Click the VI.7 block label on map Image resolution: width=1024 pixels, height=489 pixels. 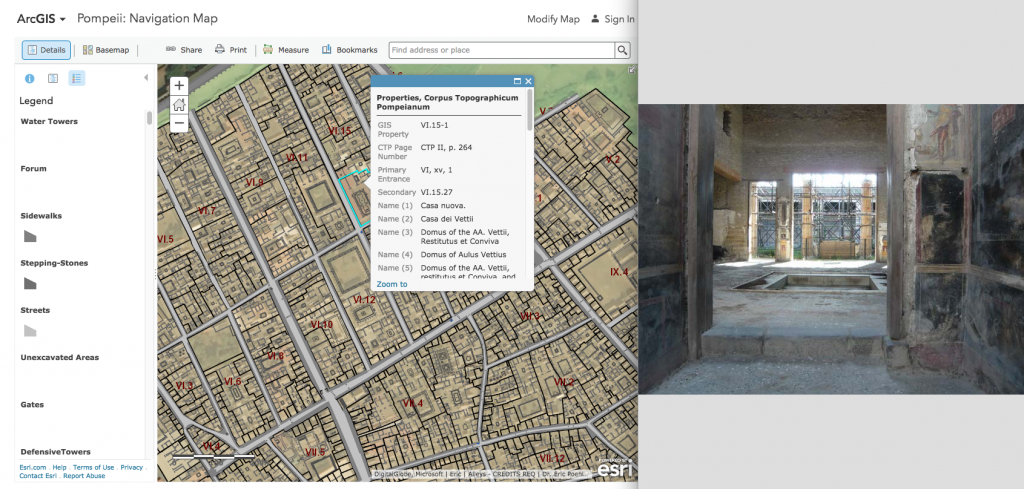click(x=206, y=210)
